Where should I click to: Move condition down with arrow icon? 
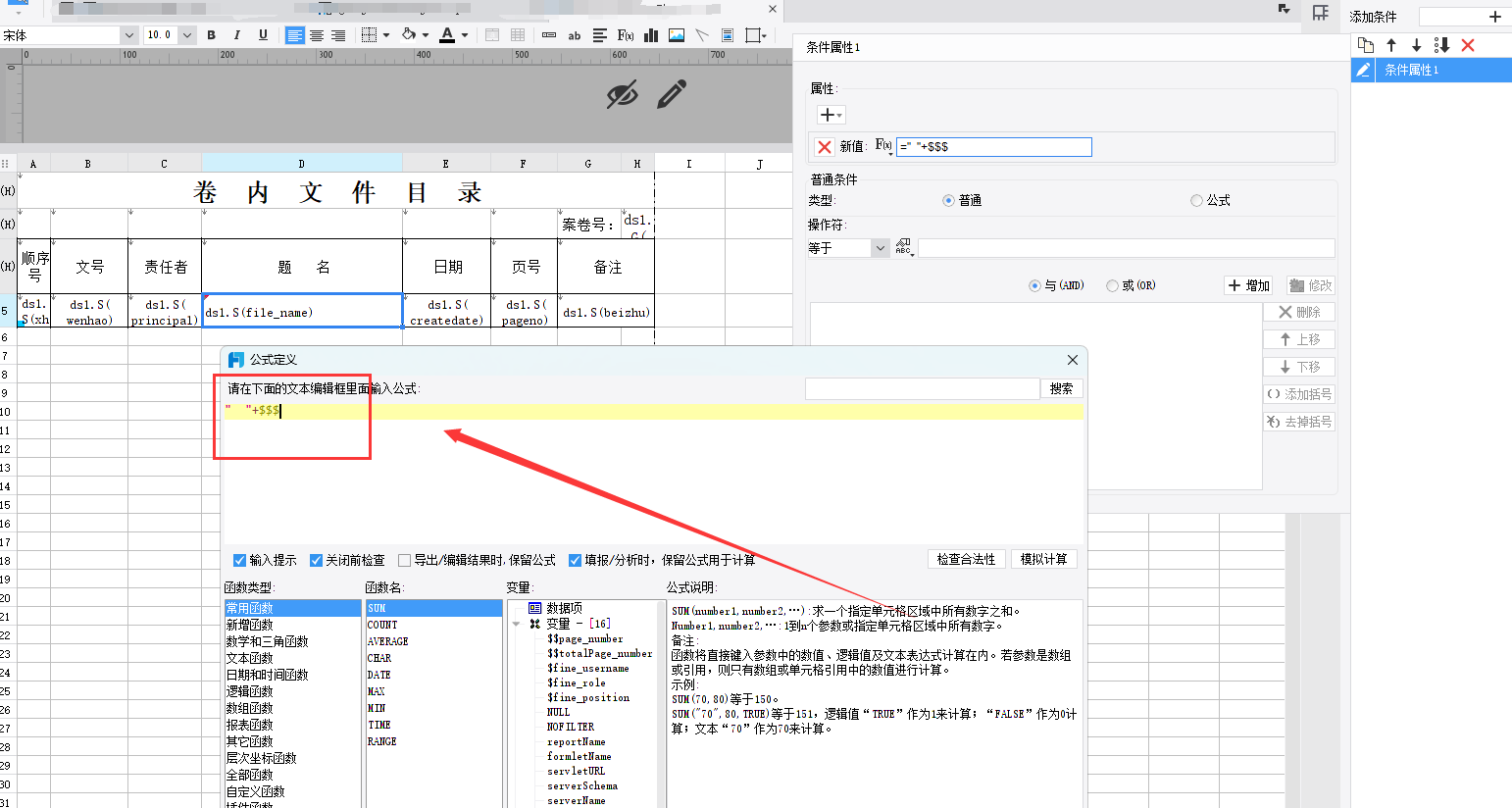(1417, 45)
